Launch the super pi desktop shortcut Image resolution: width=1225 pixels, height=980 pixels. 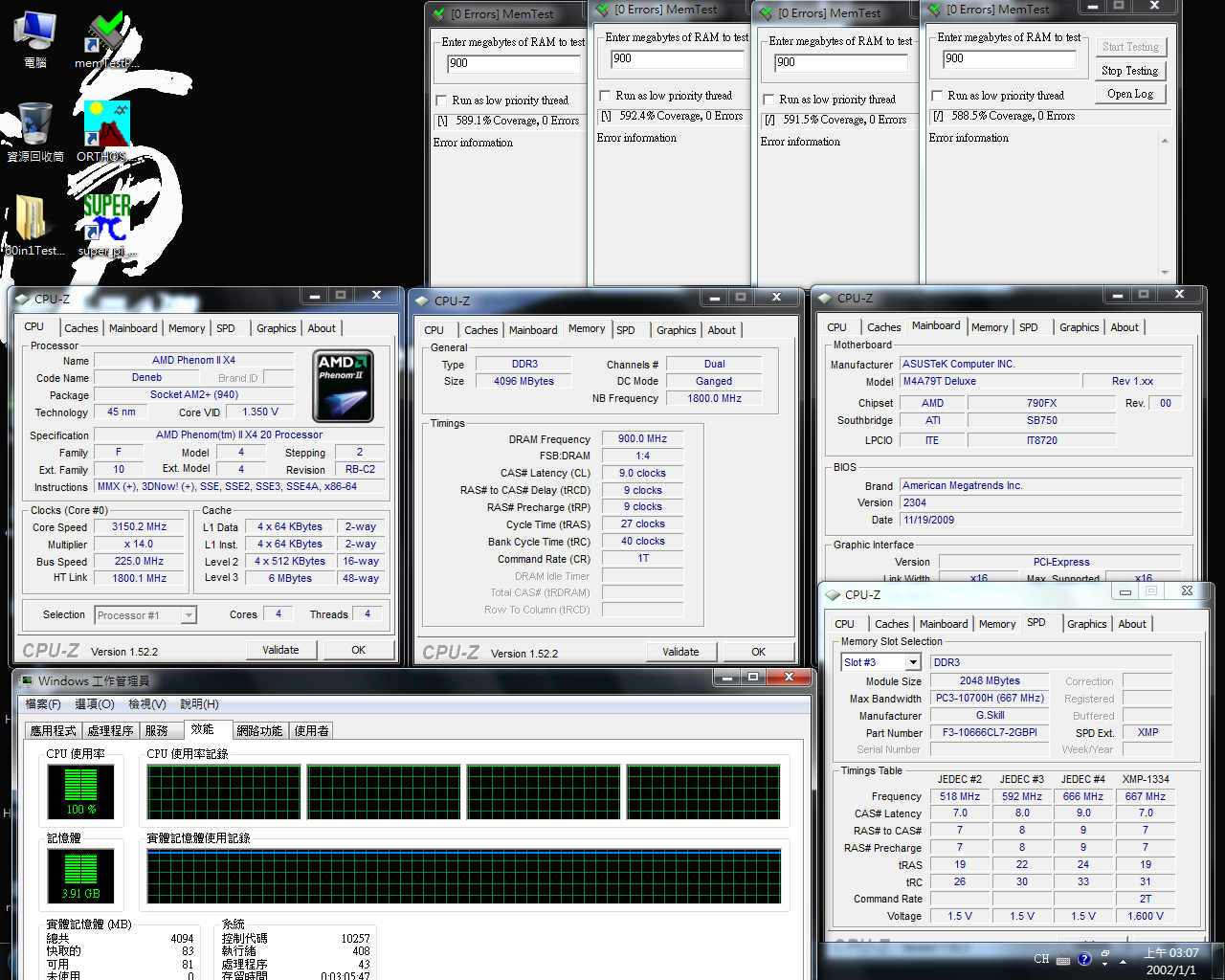pyautogui.click(x=106, y=226)
